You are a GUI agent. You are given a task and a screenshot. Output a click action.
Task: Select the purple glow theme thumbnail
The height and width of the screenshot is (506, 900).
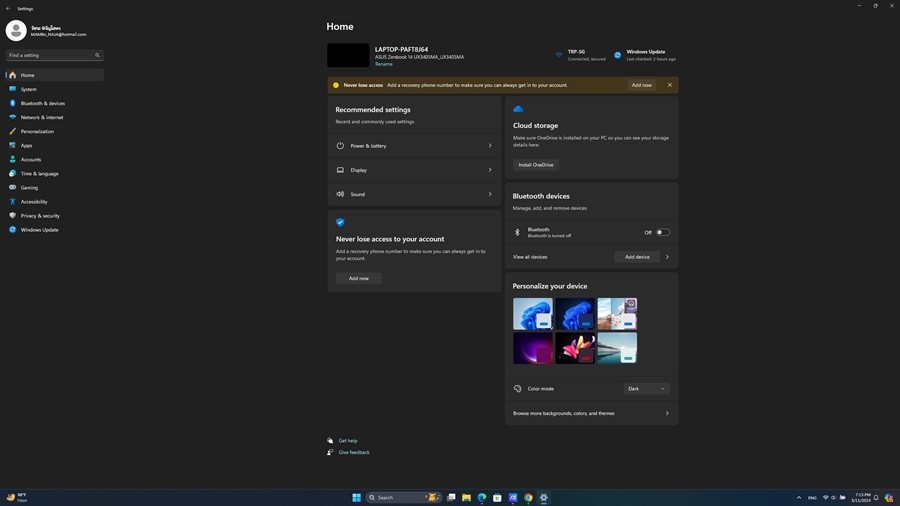click(x=533, y=348)
